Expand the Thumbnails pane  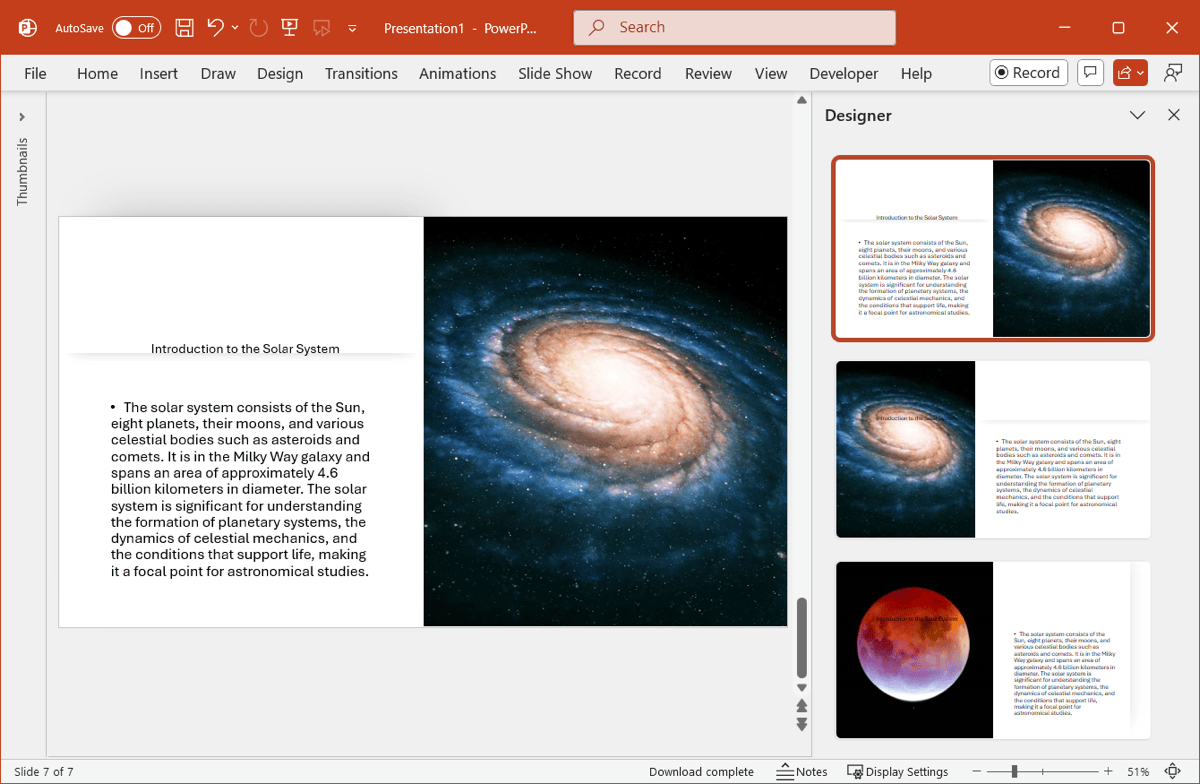point(22,117)
